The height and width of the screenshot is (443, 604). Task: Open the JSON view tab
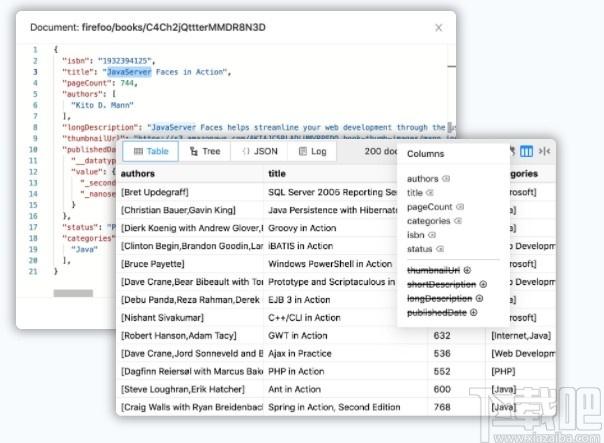click(x=259, y=151)
